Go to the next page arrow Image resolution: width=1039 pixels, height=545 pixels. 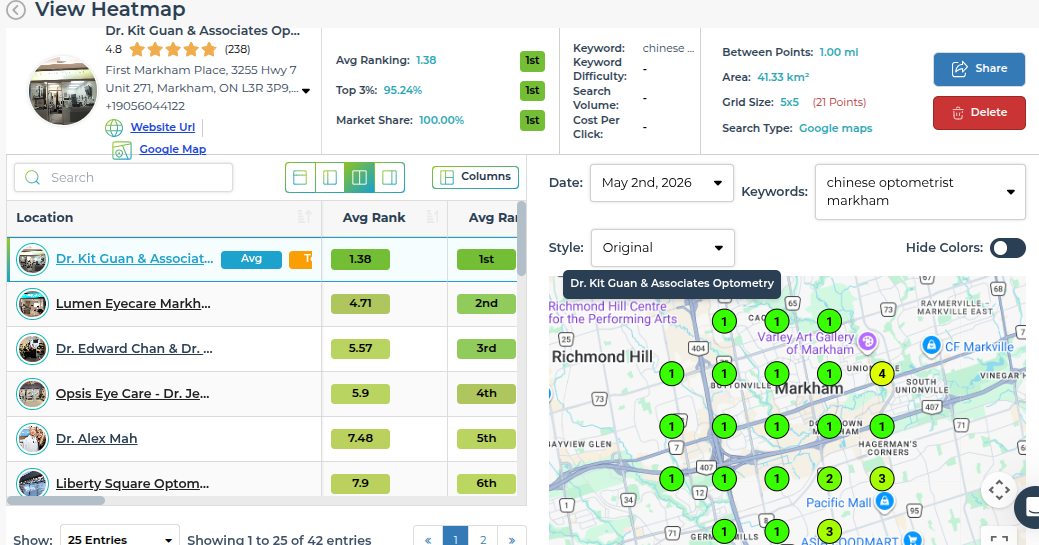click(x=512, y=538)
